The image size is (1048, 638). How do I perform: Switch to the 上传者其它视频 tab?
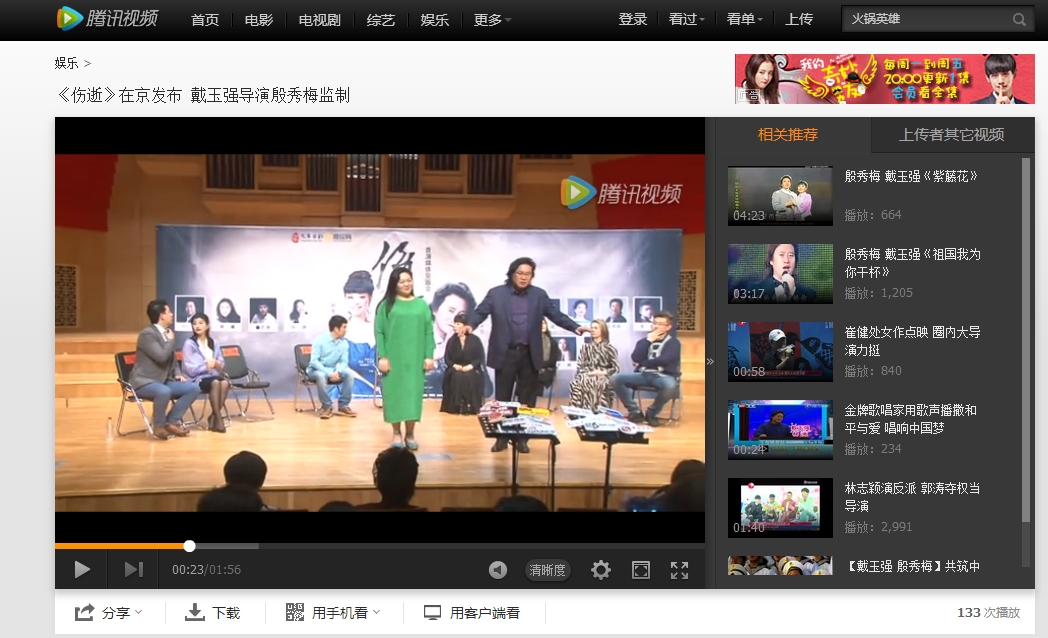954,135
